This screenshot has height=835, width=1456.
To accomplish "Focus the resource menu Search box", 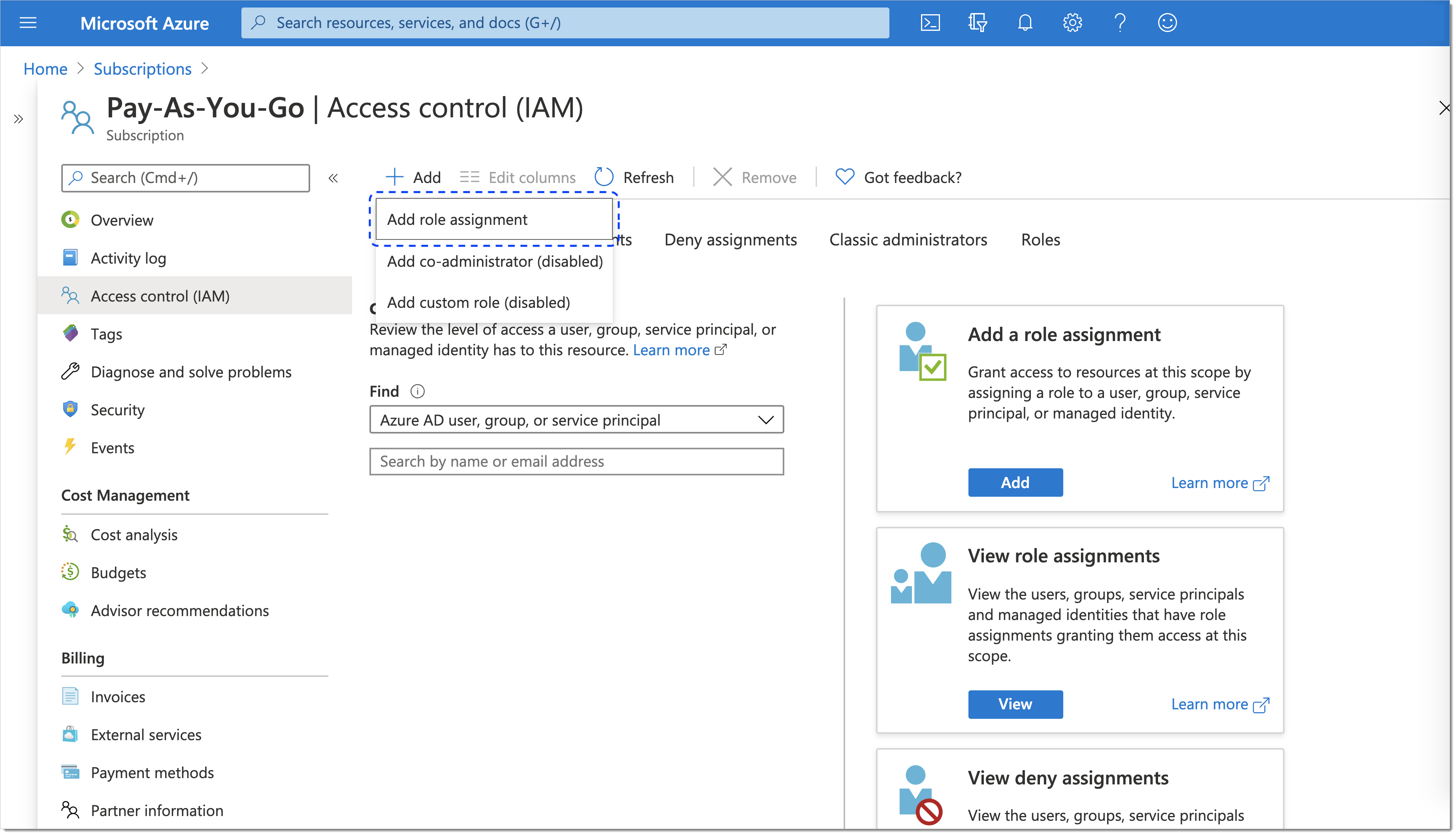I will coord(185,178).
